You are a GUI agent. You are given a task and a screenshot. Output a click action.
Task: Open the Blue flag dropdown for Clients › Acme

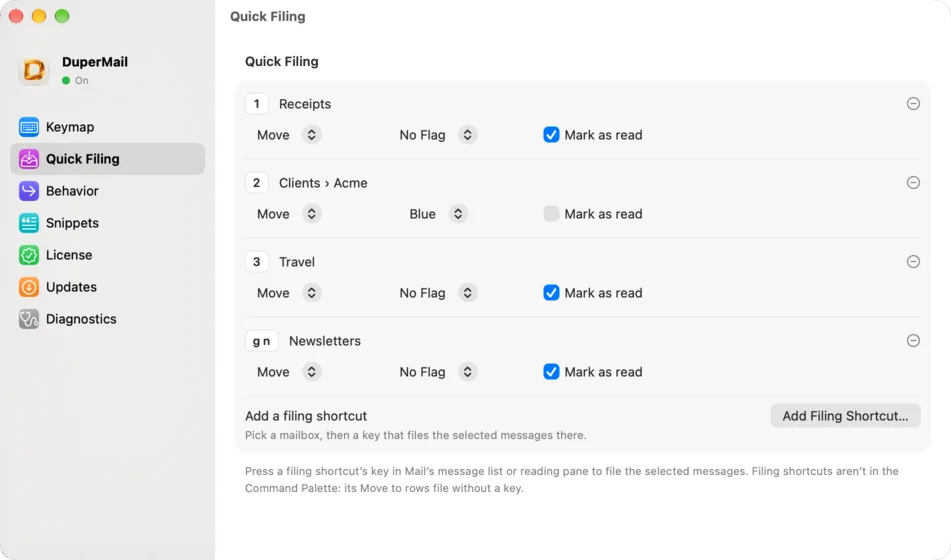(438, 214)
